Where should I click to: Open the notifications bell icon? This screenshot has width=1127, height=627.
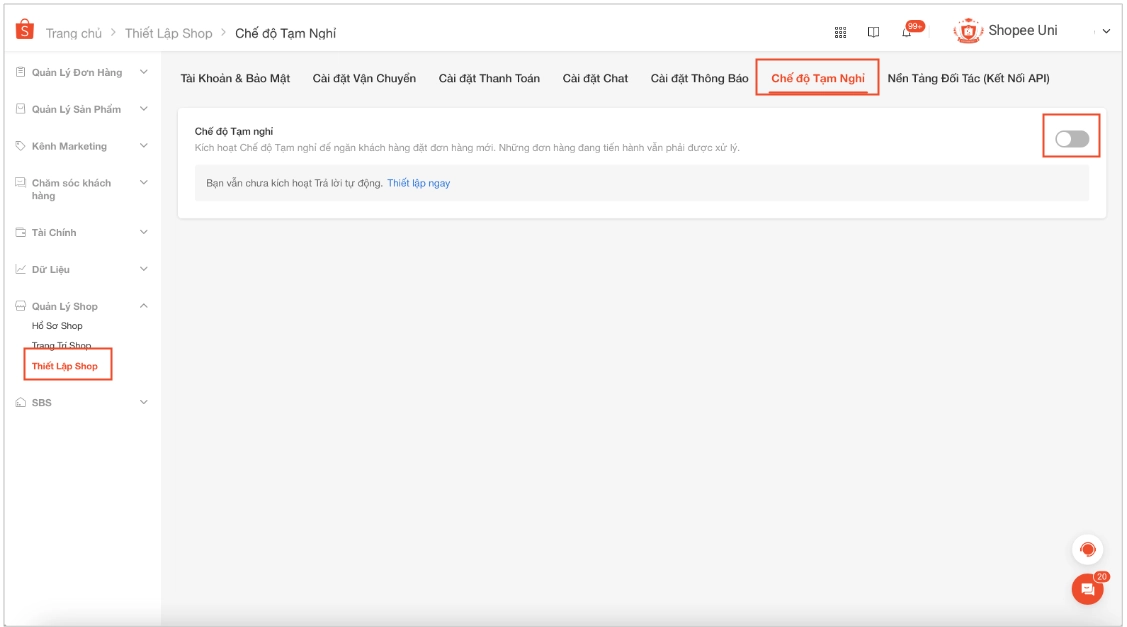pyautogui.click(x=906, y=32)
